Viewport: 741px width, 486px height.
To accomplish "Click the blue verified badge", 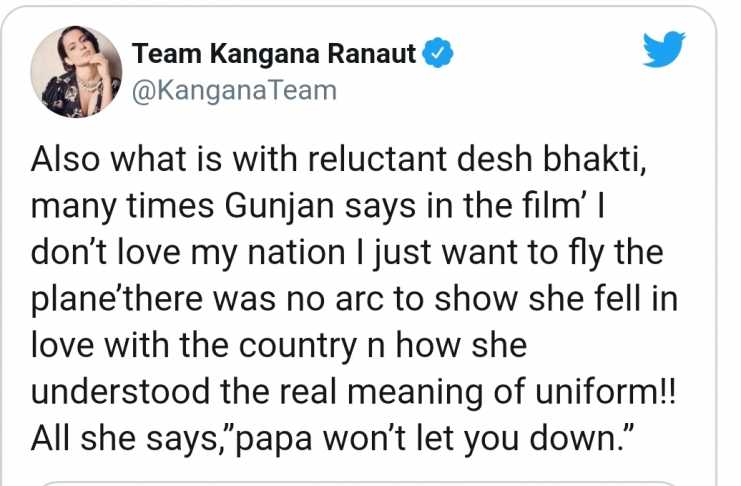I will point(437,52).
